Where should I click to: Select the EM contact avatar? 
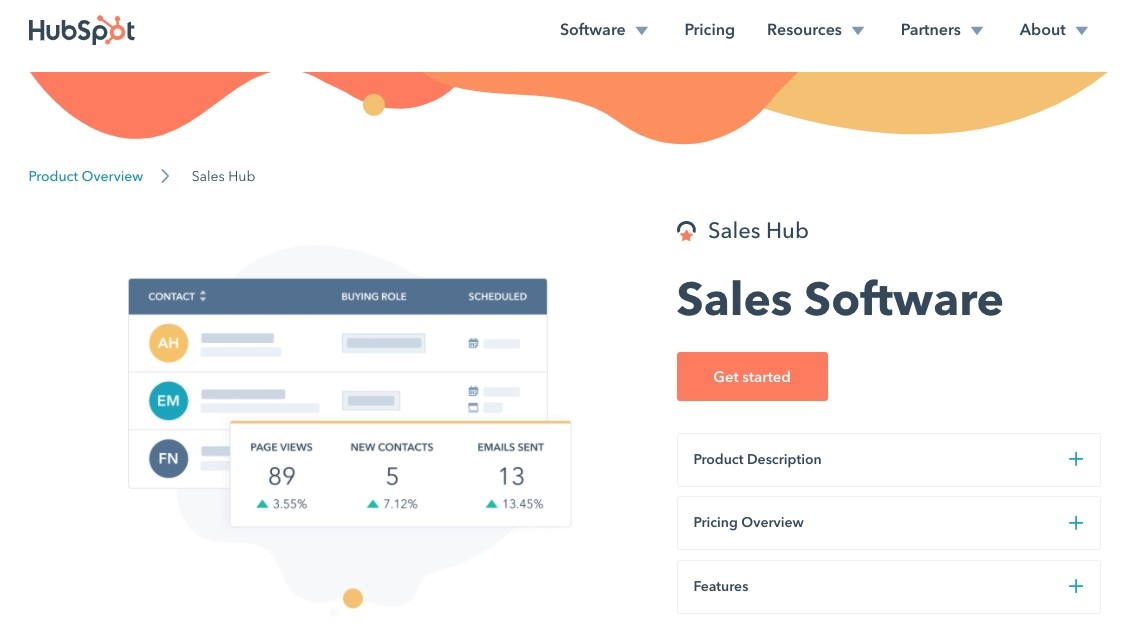(168, 400)
